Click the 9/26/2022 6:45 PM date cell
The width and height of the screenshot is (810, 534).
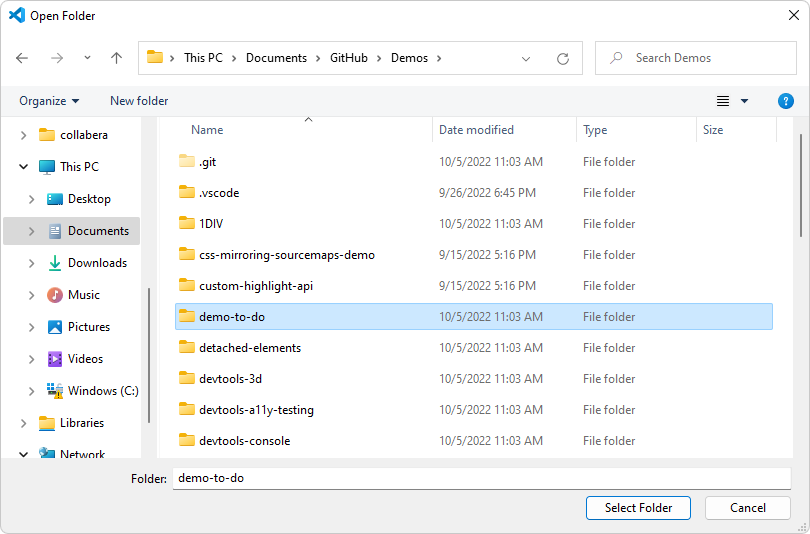487,193
